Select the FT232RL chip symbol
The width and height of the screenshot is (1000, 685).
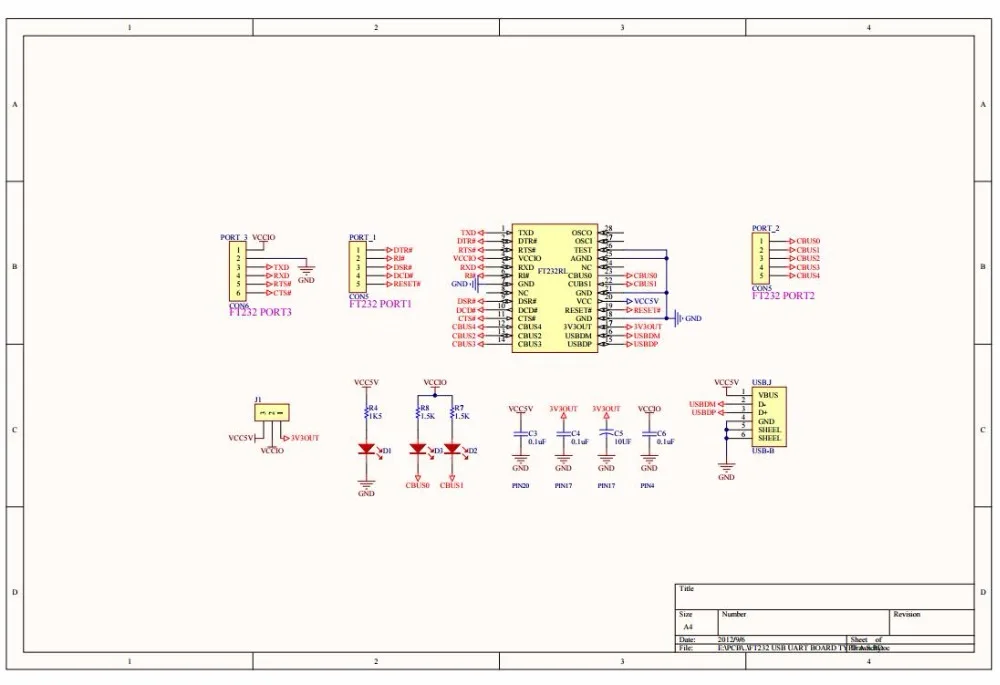555,288
